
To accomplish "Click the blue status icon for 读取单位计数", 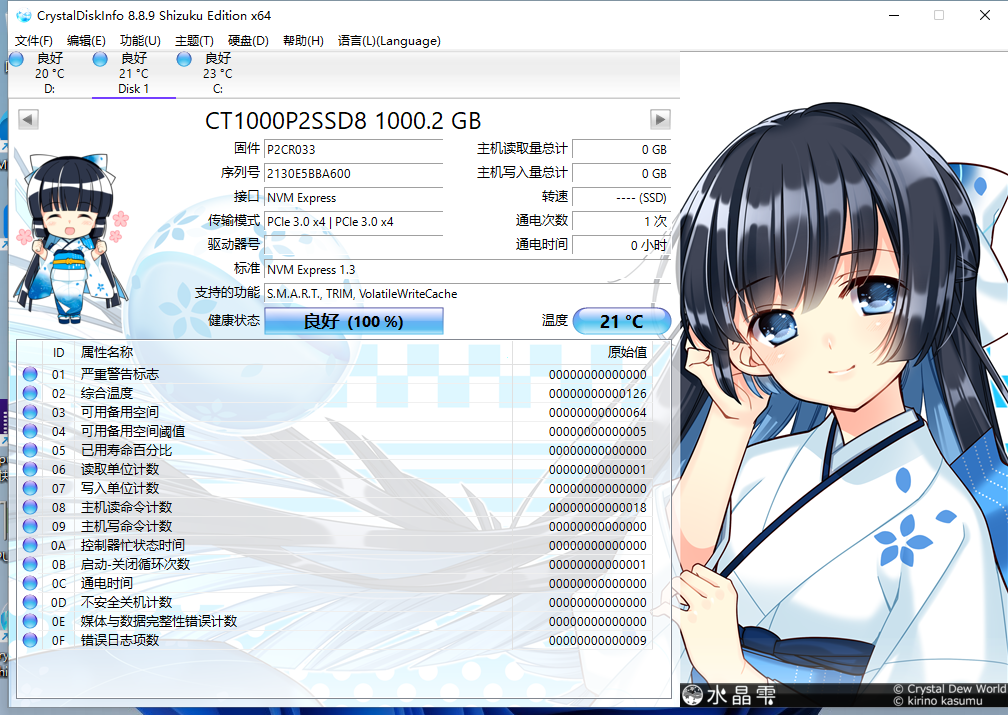I will tap(30, 469).
